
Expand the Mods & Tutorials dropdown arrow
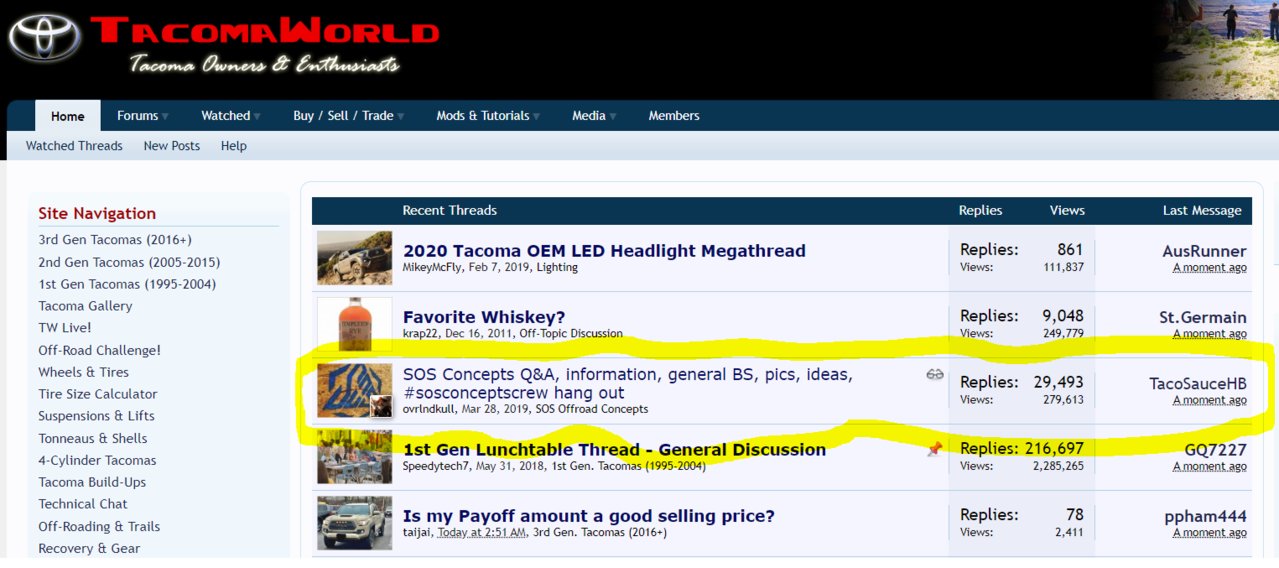tap(536, 117)
